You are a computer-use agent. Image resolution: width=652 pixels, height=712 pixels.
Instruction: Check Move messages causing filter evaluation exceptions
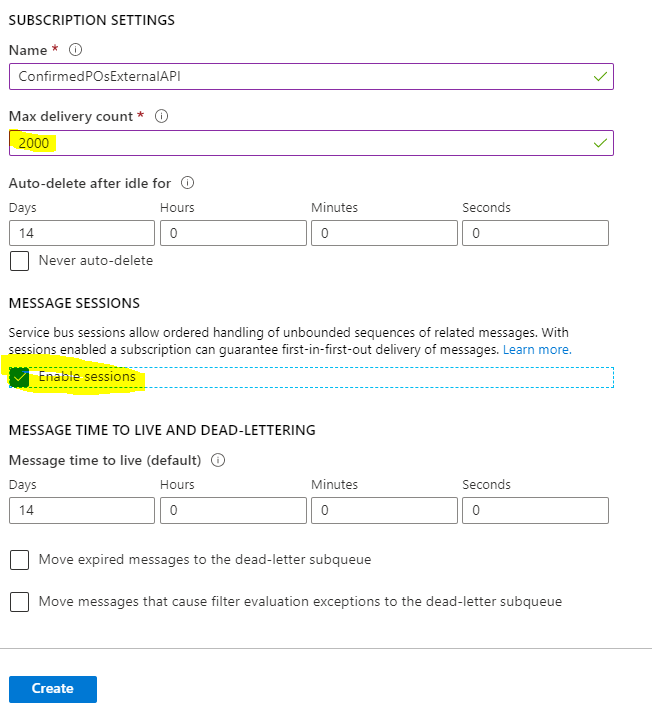[x=20, y=602]
